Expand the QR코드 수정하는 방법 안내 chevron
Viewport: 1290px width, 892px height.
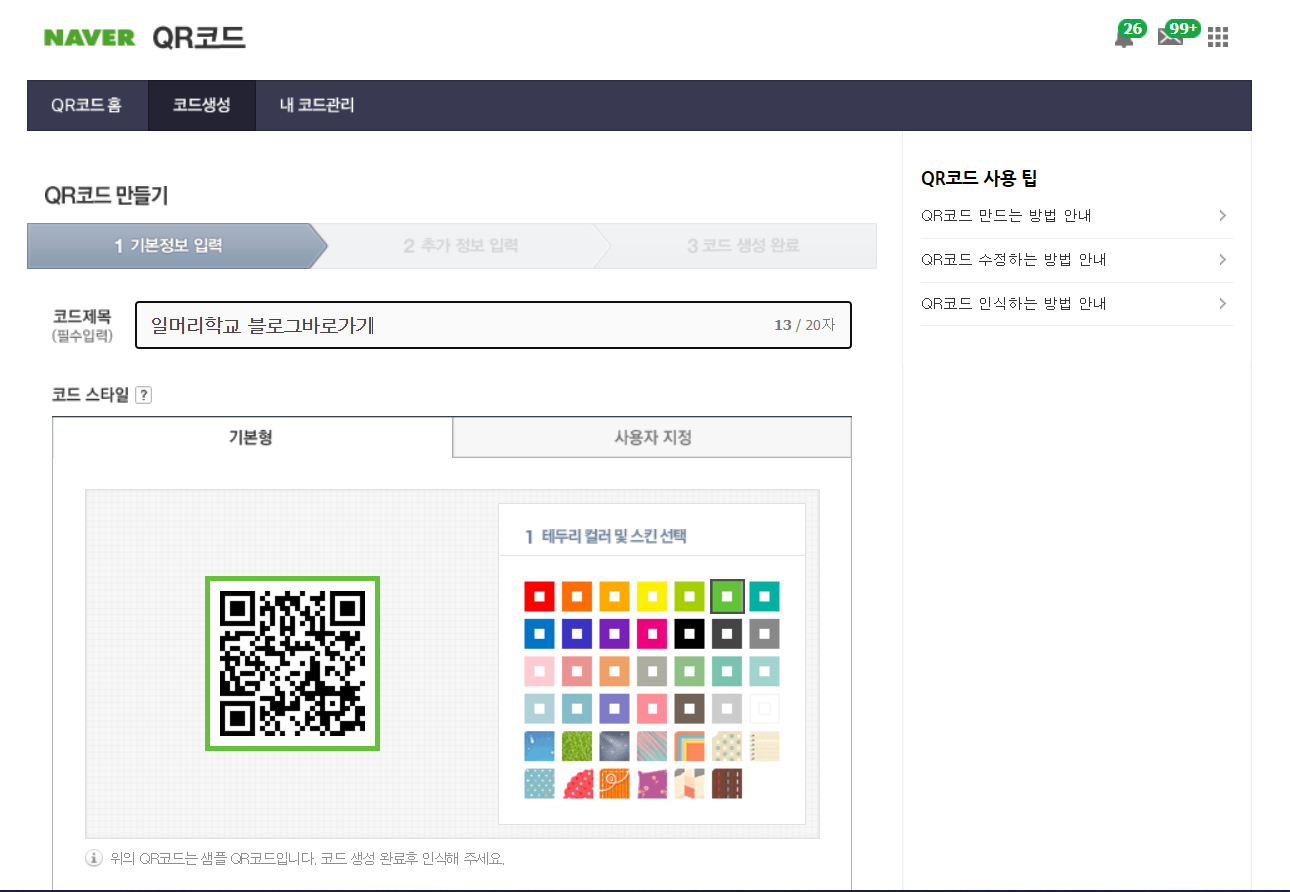click(1222, 260)
